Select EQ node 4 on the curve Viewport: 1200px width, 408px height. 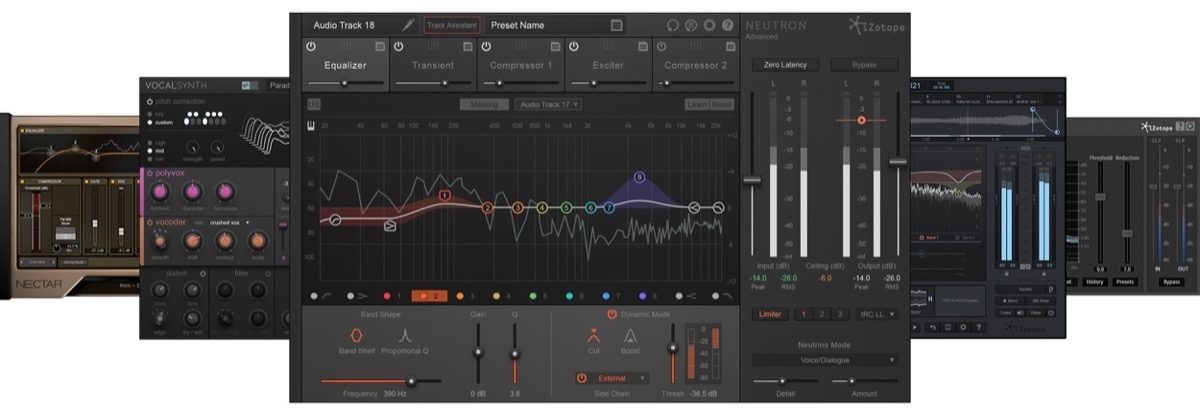click(x=542, y=208)
